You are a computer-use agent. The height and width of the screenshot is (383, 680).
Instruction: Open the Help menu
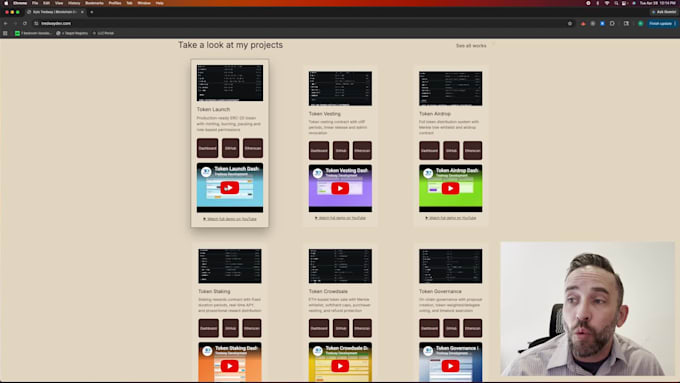point(160,3)
